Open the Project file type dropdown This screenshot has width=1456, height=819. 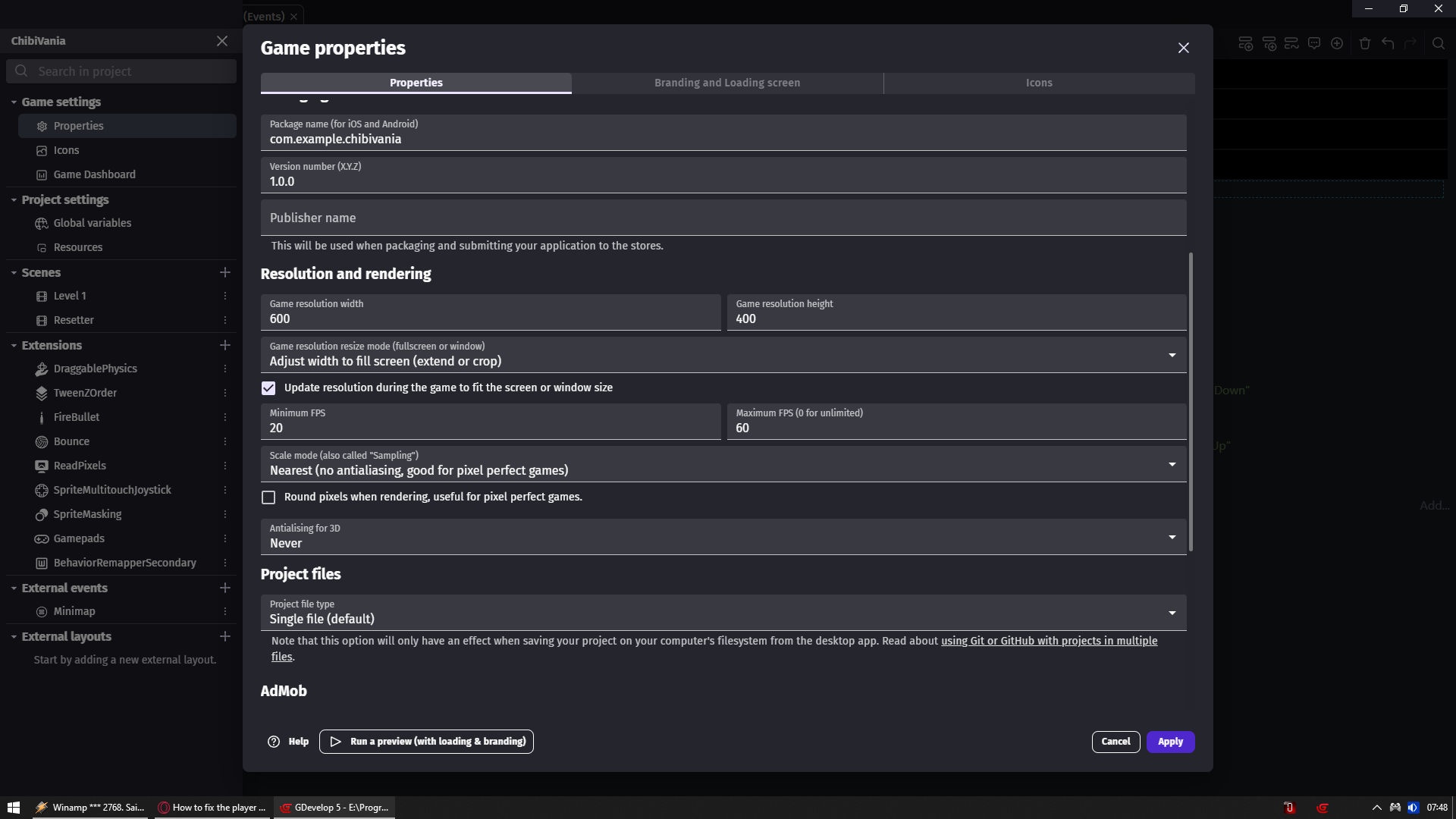click(x=1172, y=612)
